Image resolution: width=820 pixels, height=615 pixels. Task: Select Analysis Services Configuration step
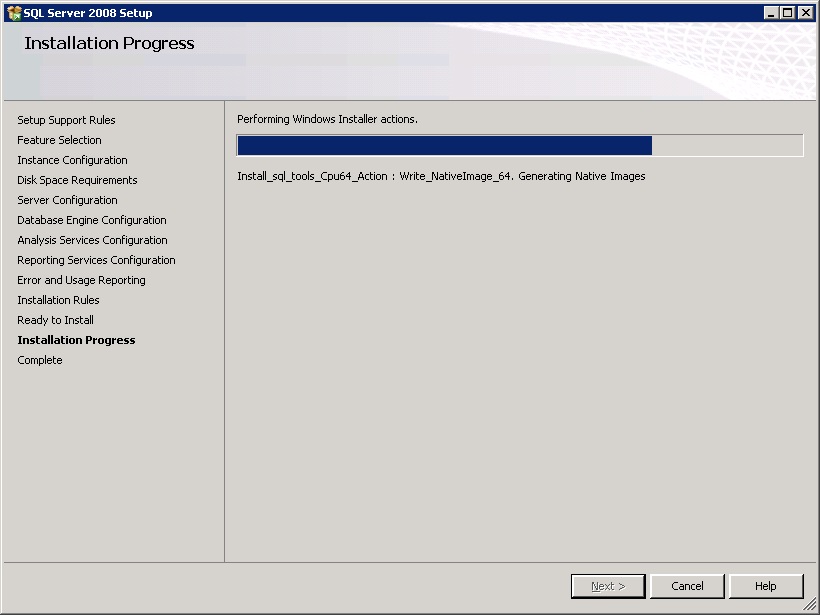(x=93, y=240)
